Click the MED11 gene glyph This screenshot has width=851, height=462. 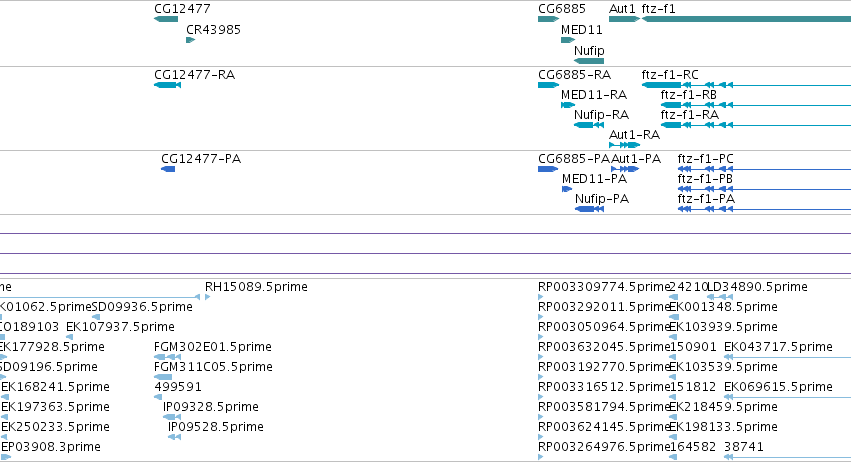(x=569, y=40)
